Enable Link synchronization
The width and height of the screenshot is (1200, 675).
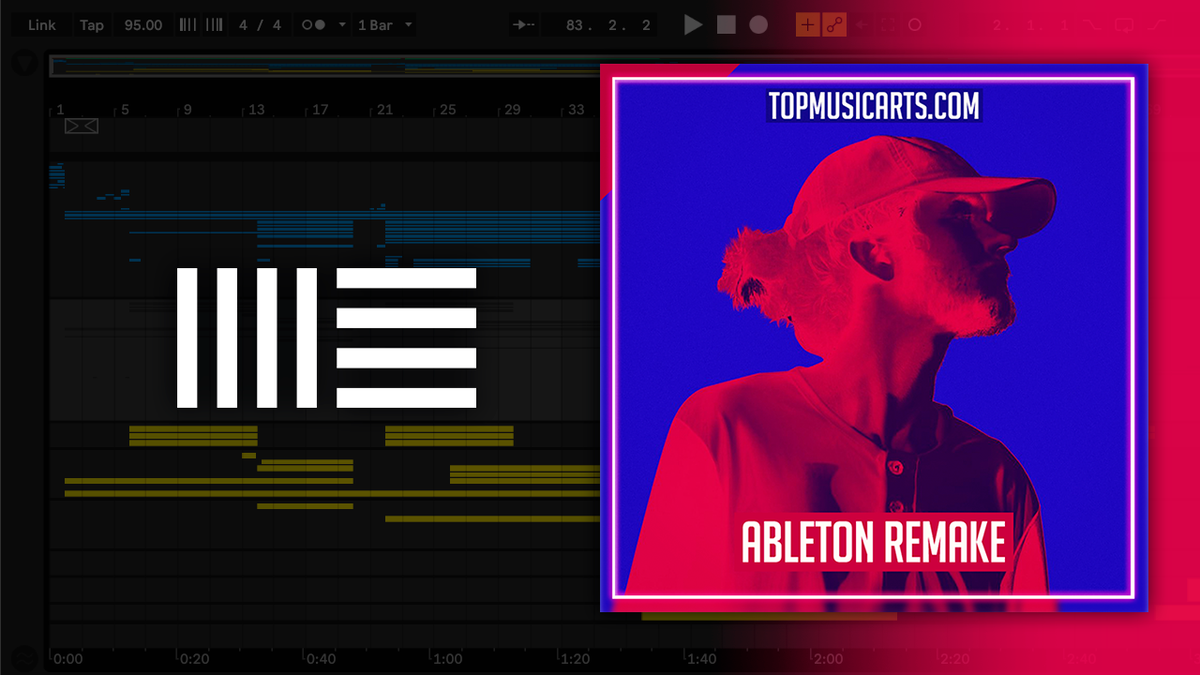tap(41, 24)
